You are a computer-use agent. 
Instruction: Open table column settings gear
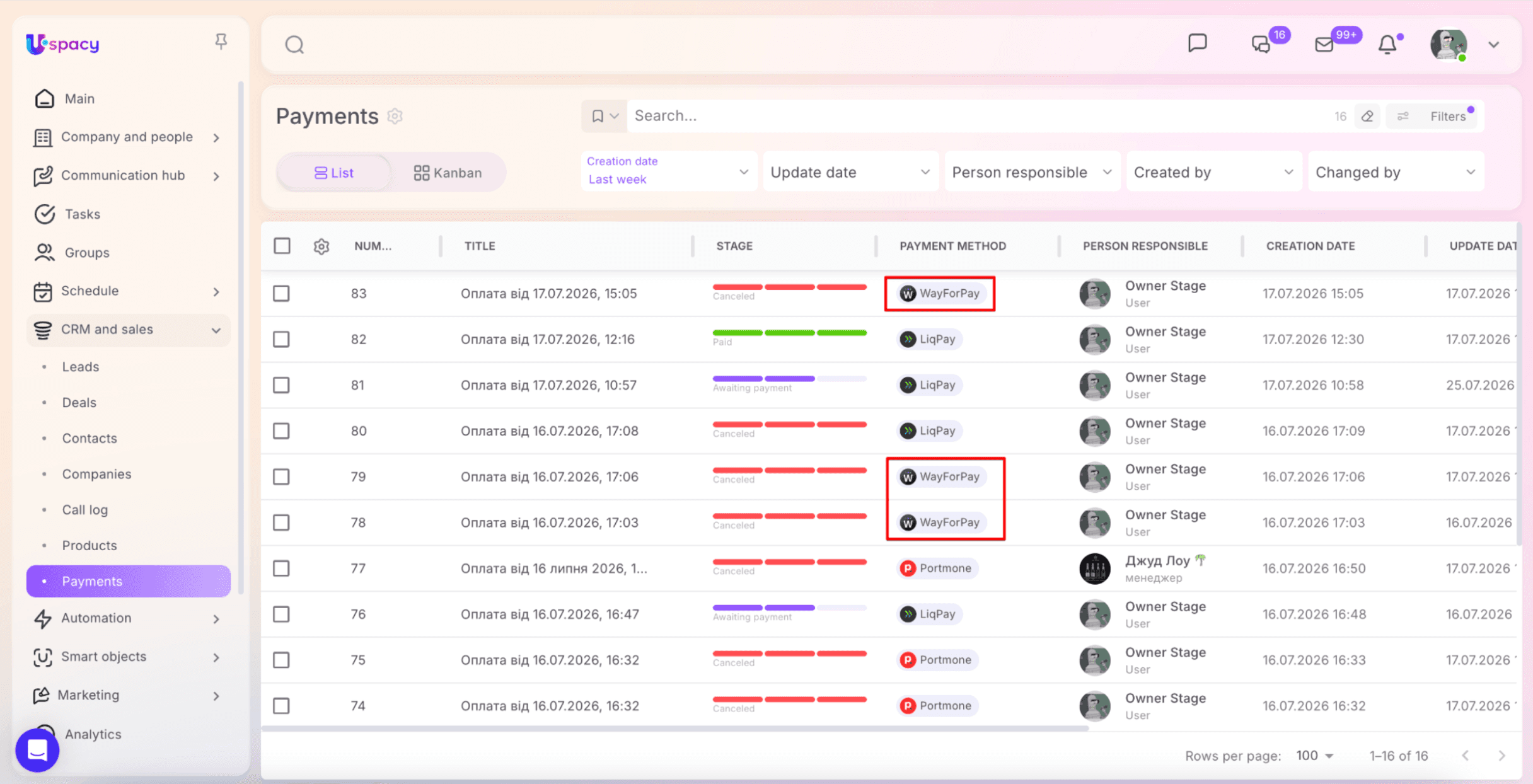(x=321, y=246)
